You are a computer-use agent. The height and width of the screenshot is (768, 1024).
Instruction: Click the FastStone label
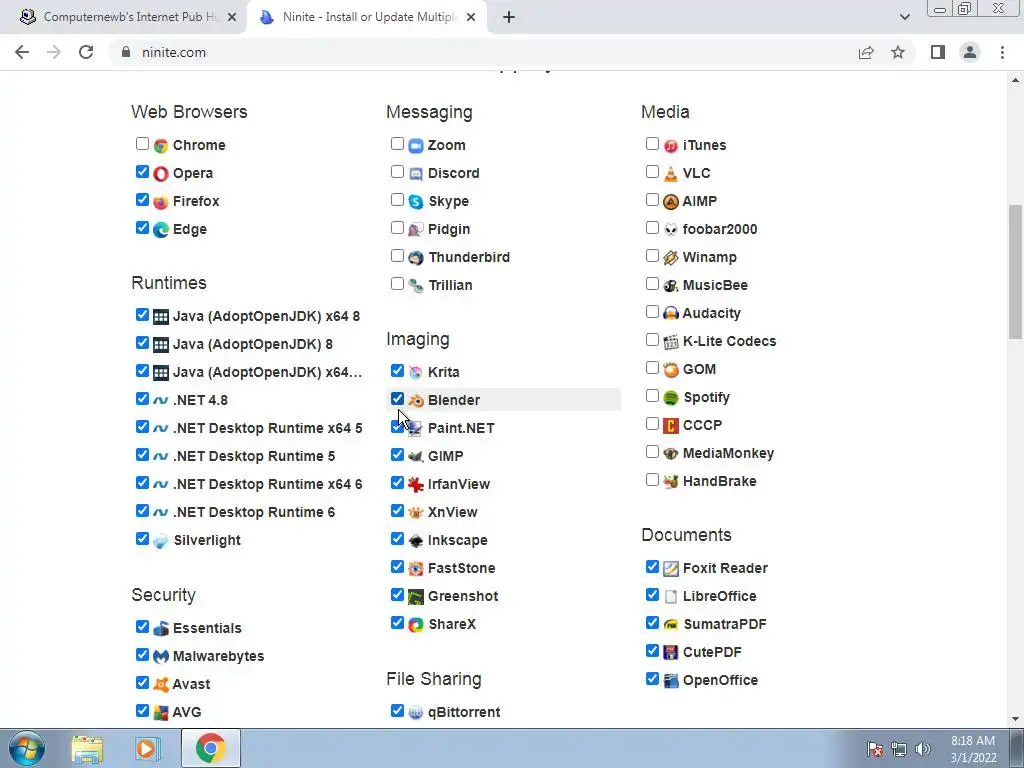[462, 568]
